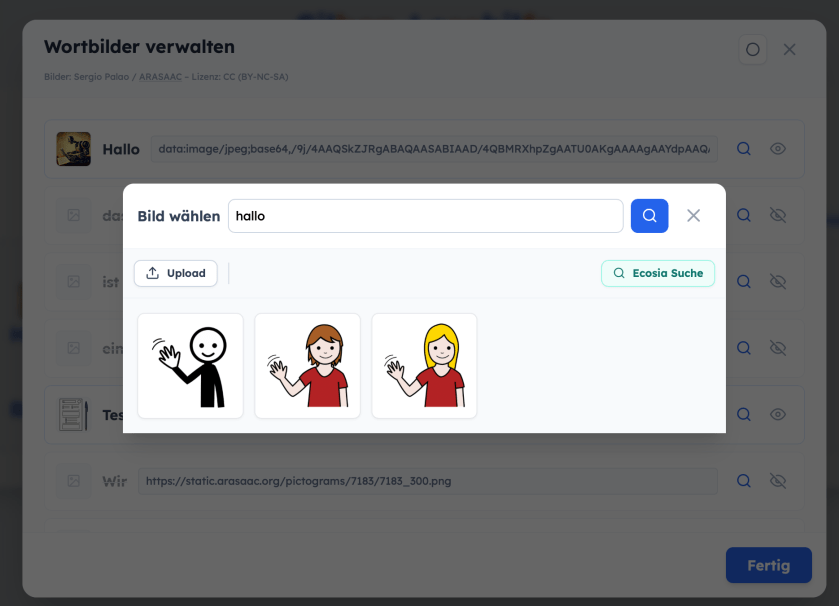839x606 pixels.
Task: Toggle the crossed-out eye in the ist row
Action: (778, 282)
